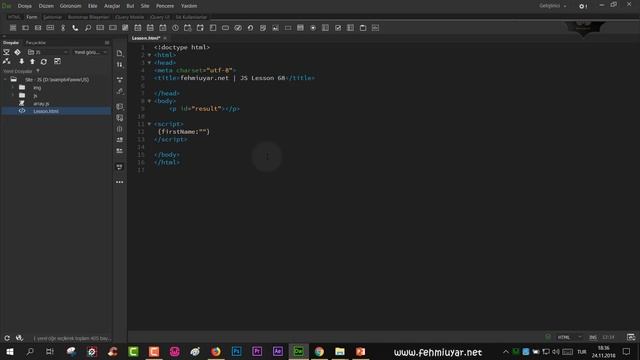The height and width of the screenshot is (360, 640).
Task: Switch to Bootstrap Bileşenleri insert tab
Action: [88, 17]
